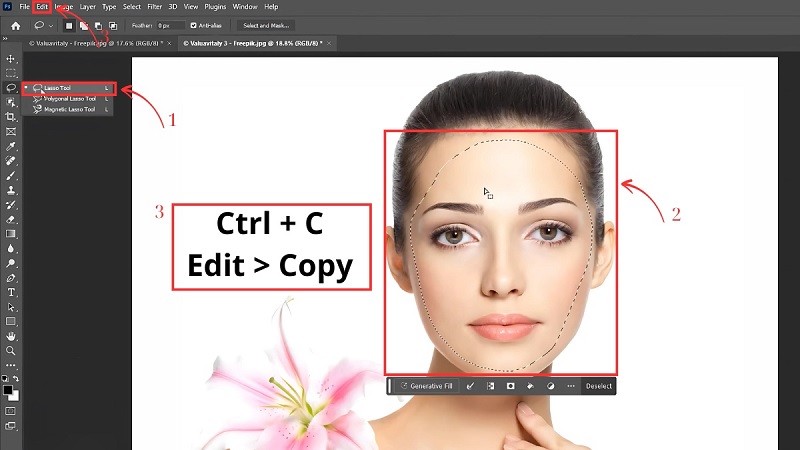Select the Eraser tool
Screen dimensions: 800x450
point(11,219)
